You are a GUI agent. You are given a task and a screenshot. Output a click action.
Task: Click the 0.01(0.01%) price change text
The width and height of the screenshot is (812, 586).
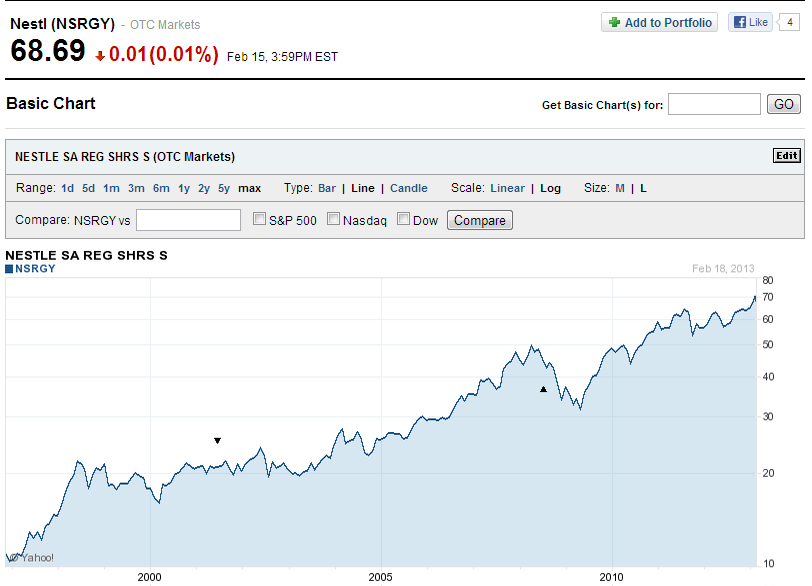[x=164, y=54]
